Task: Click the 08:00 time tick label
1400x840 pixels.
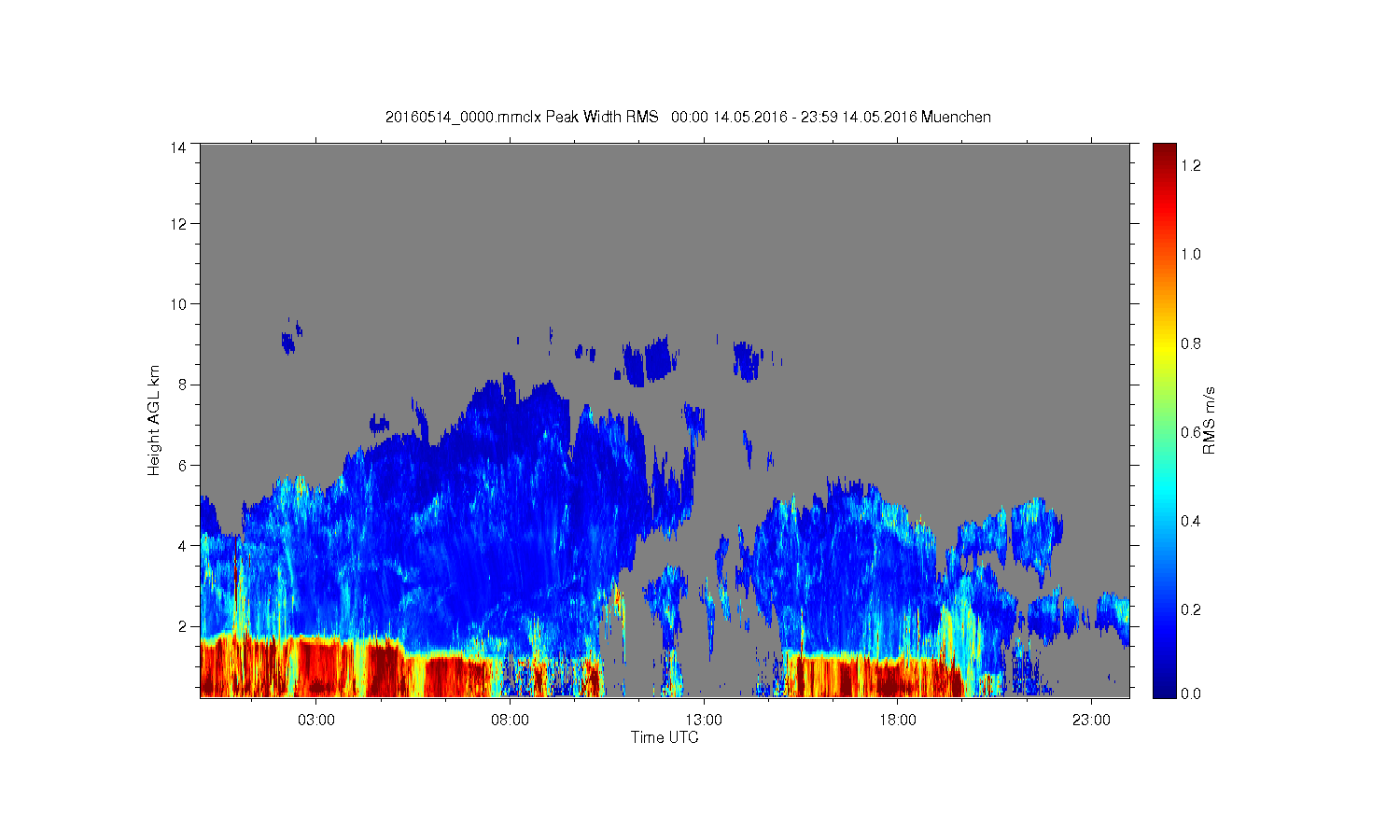Action: click(510, 721)
